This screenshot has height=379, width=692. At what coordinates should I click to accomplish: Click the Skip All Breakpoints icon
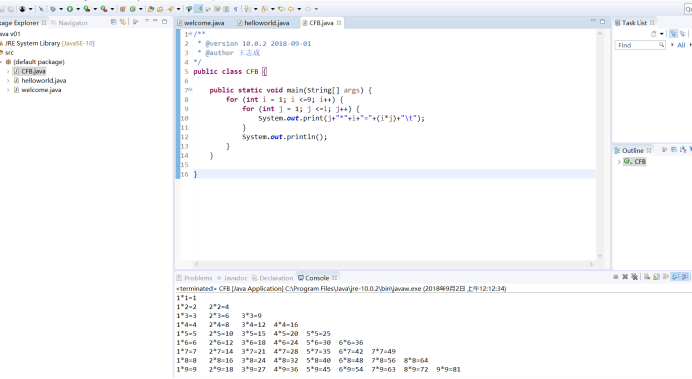(x=41, y=9)
